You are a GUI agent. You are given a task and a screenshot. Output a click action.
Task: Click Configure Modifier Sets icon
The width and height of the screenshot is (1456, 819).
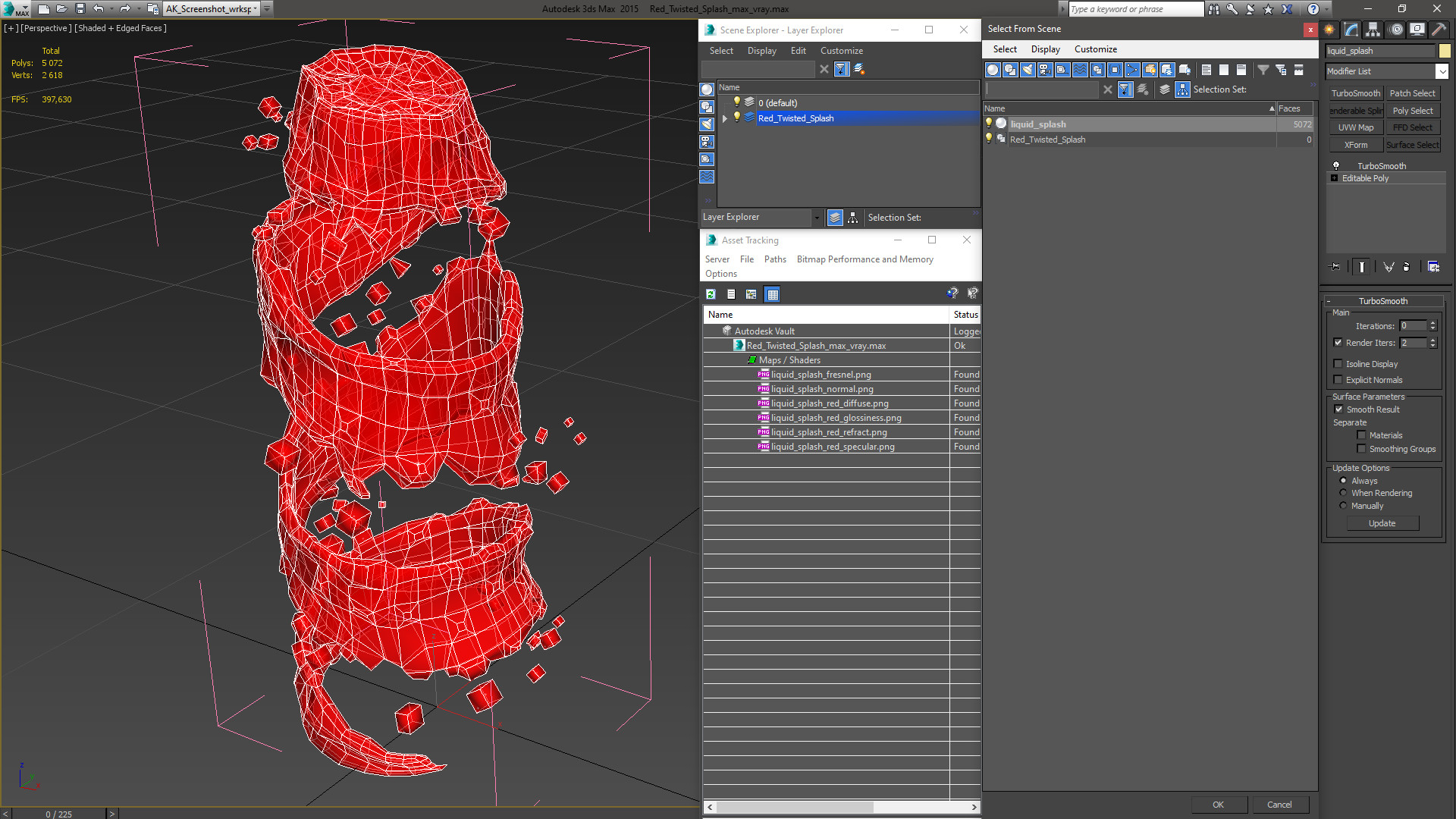1433,267
